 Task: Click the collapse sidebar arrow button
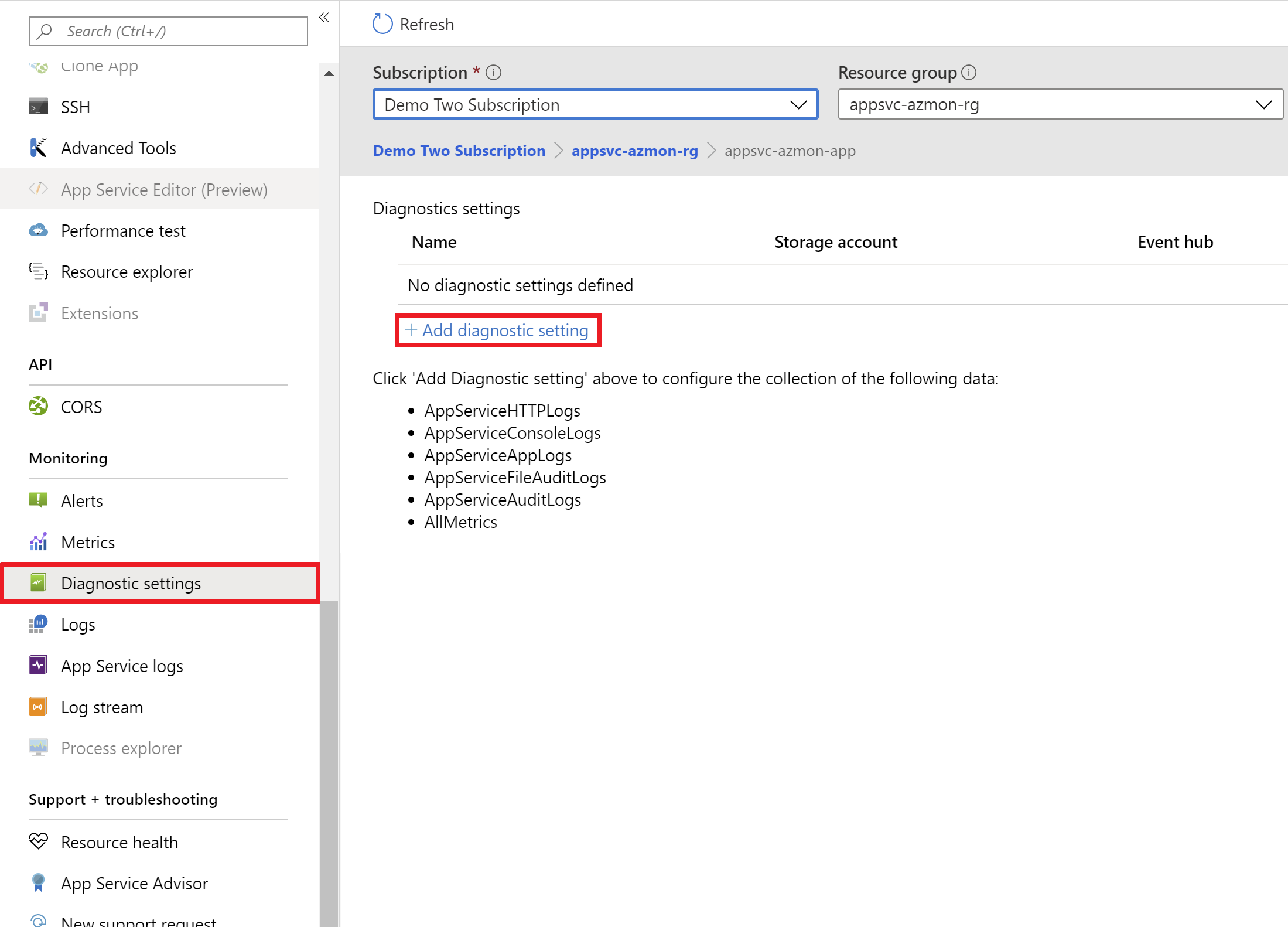[x=324, y=17]
